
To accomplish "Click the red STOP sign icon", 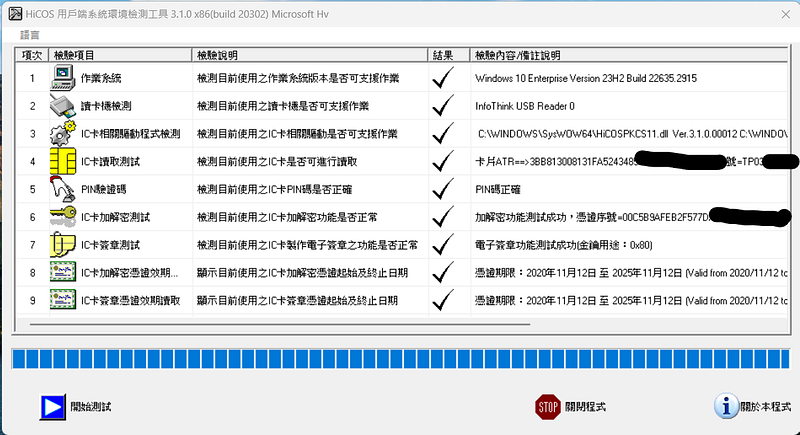I will tap(548, 407).
